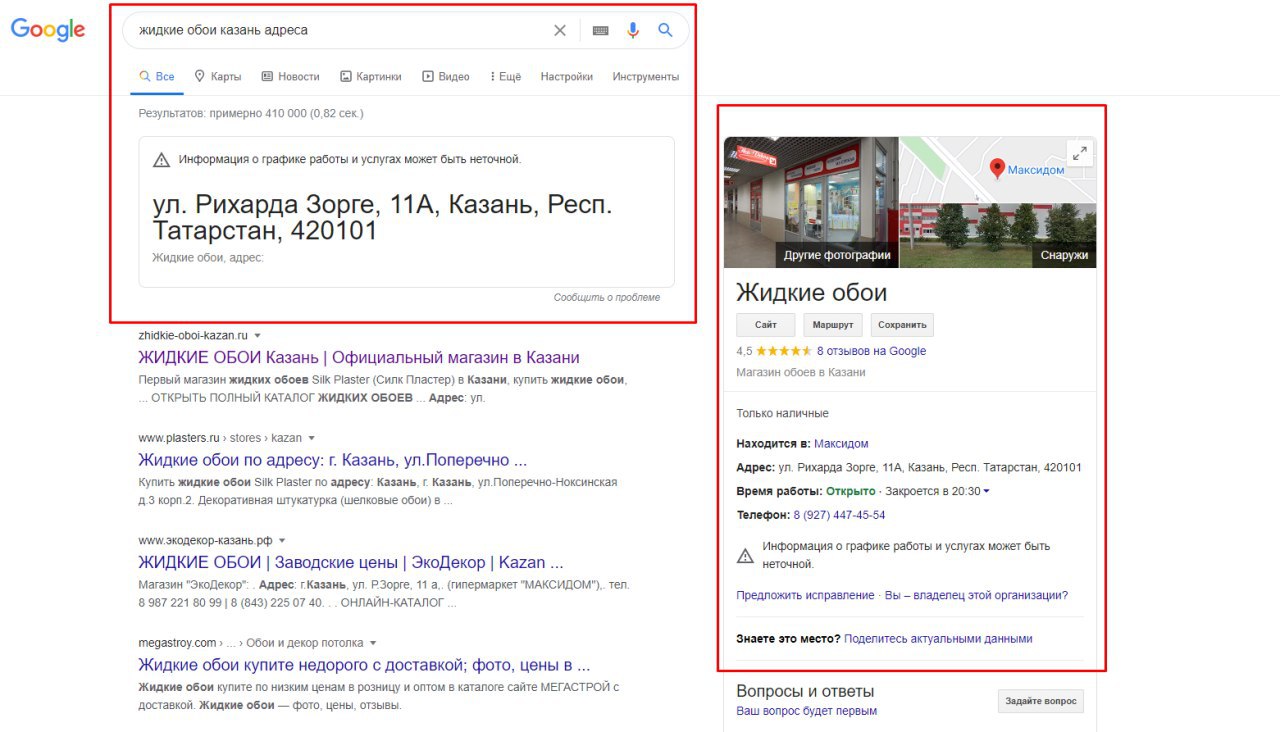This screenshot has height=732, width=1280.
Task: Open ЖИДКИЕ ОБОИ Заводские цены ЭкоДекор result
Action: (351, 562)
